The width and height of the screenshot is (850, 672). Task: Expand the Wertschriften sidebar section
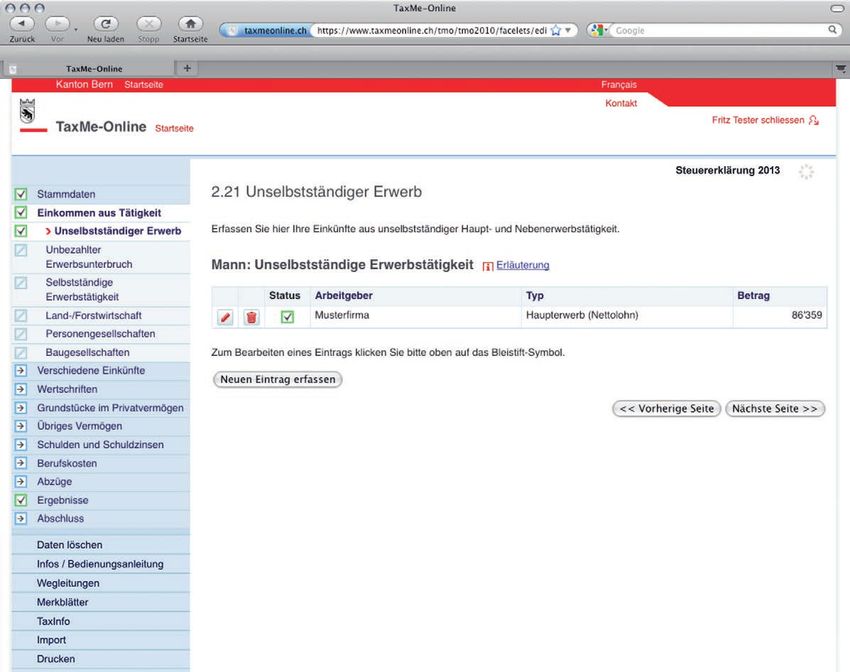tap(20, 389)
